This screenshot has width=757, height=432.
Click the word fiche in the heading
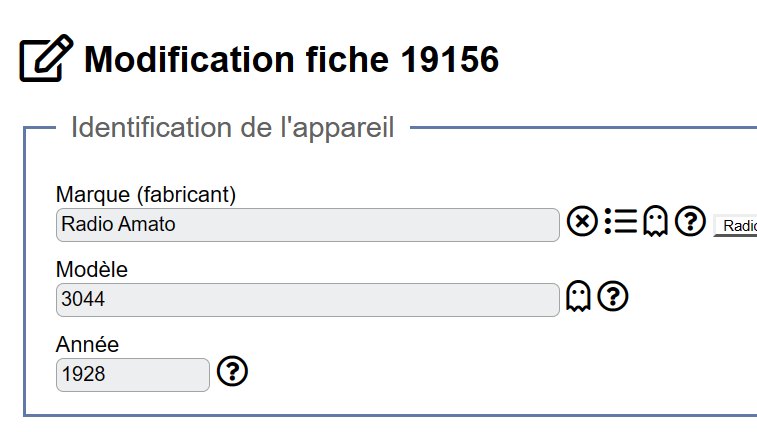pyautogui.click(x=347, y=59)
